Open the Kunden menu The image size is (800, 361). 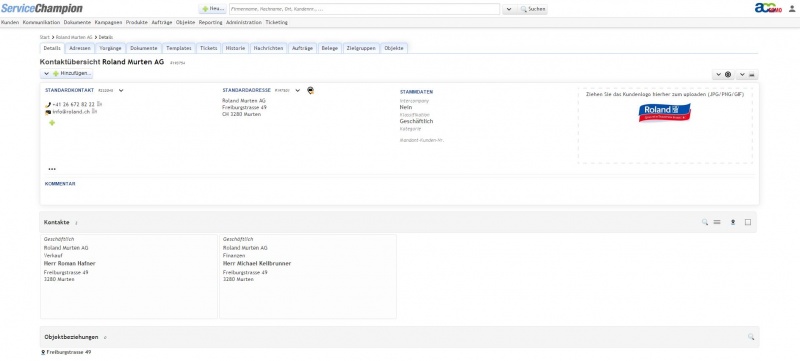tap(10, 22)
